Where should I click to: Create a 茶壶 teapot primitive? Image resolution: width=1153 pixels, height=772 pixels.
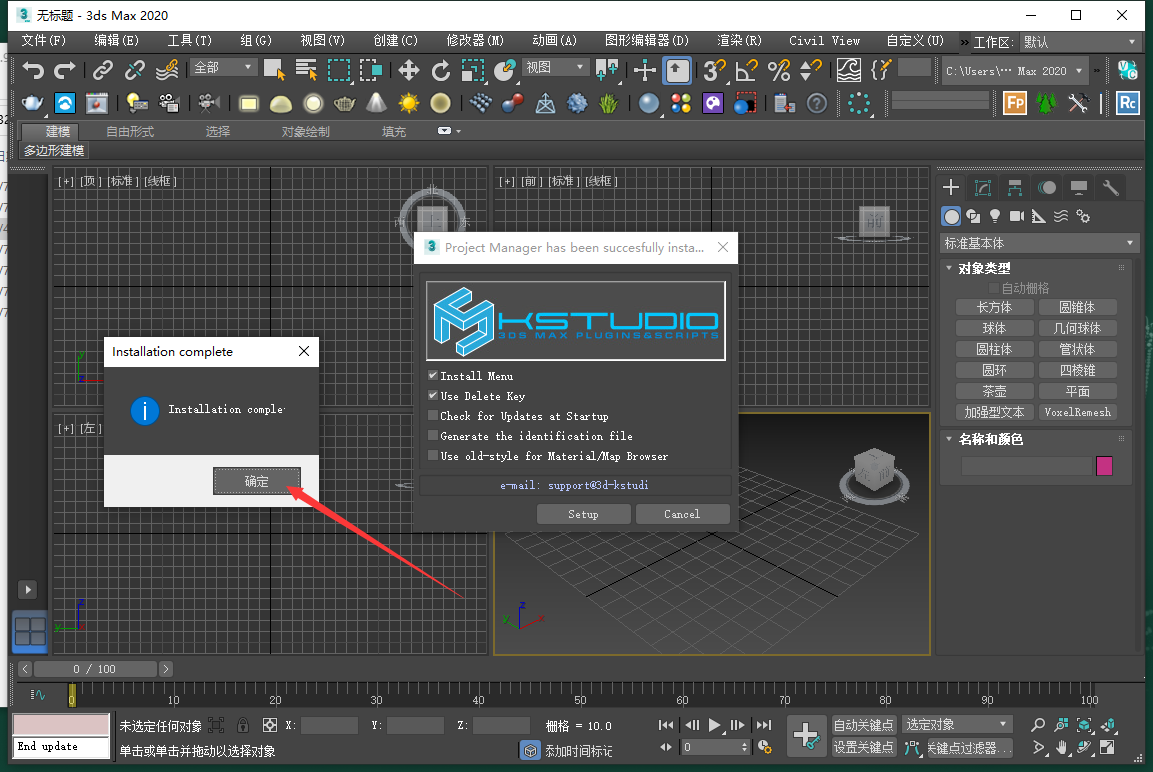994,391
